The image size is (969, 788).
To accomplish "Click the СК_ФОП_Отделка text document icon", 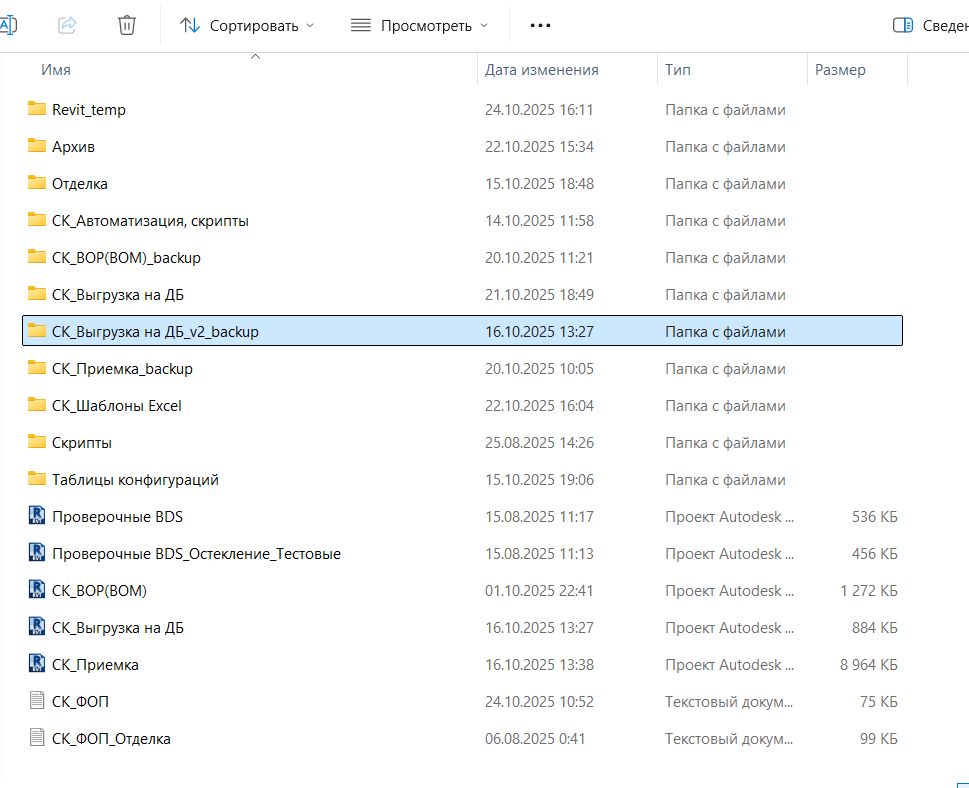I will [37, 737].
